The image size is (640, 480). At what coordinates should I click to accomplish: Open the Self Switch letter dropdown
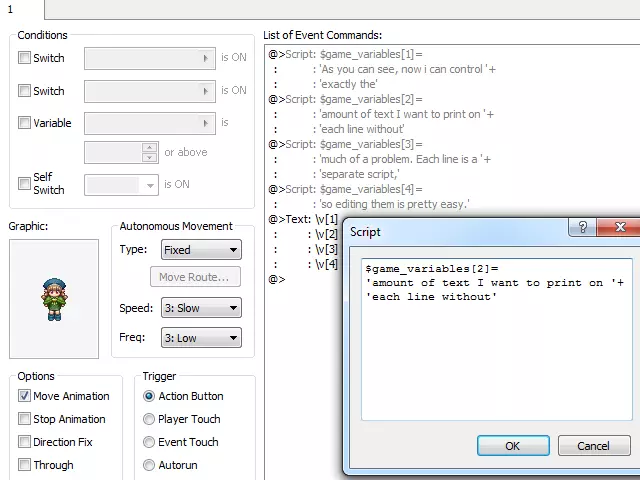click(121, 185)
